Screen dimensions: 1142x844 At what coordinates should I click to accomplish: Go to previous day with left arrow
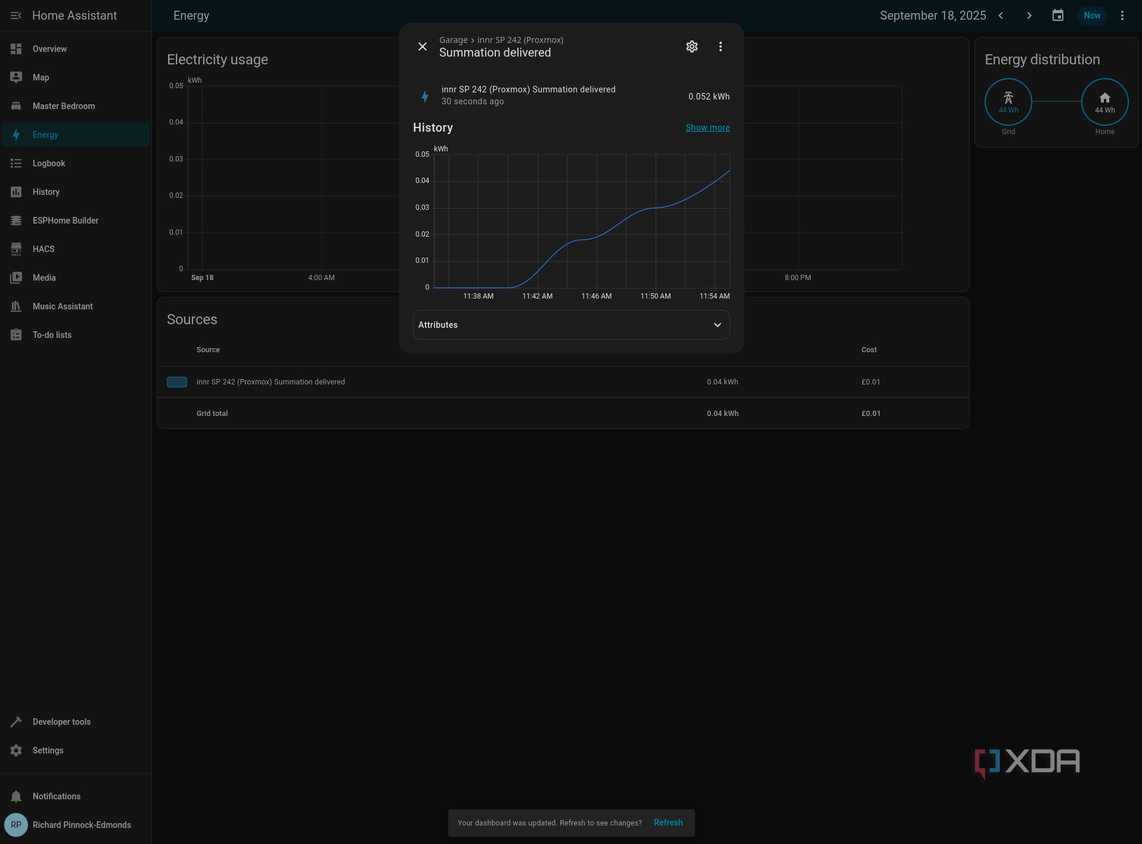(x=1001, y=15)
